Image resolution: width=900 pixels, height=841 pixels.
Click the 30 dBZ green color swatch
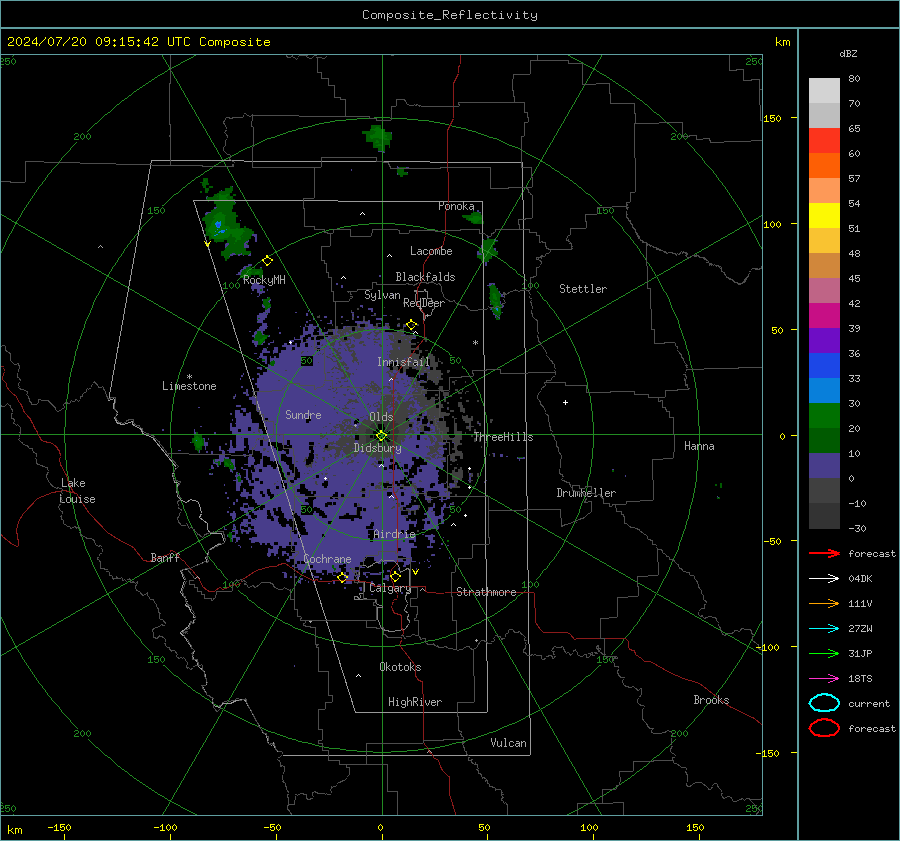[824, 415]
